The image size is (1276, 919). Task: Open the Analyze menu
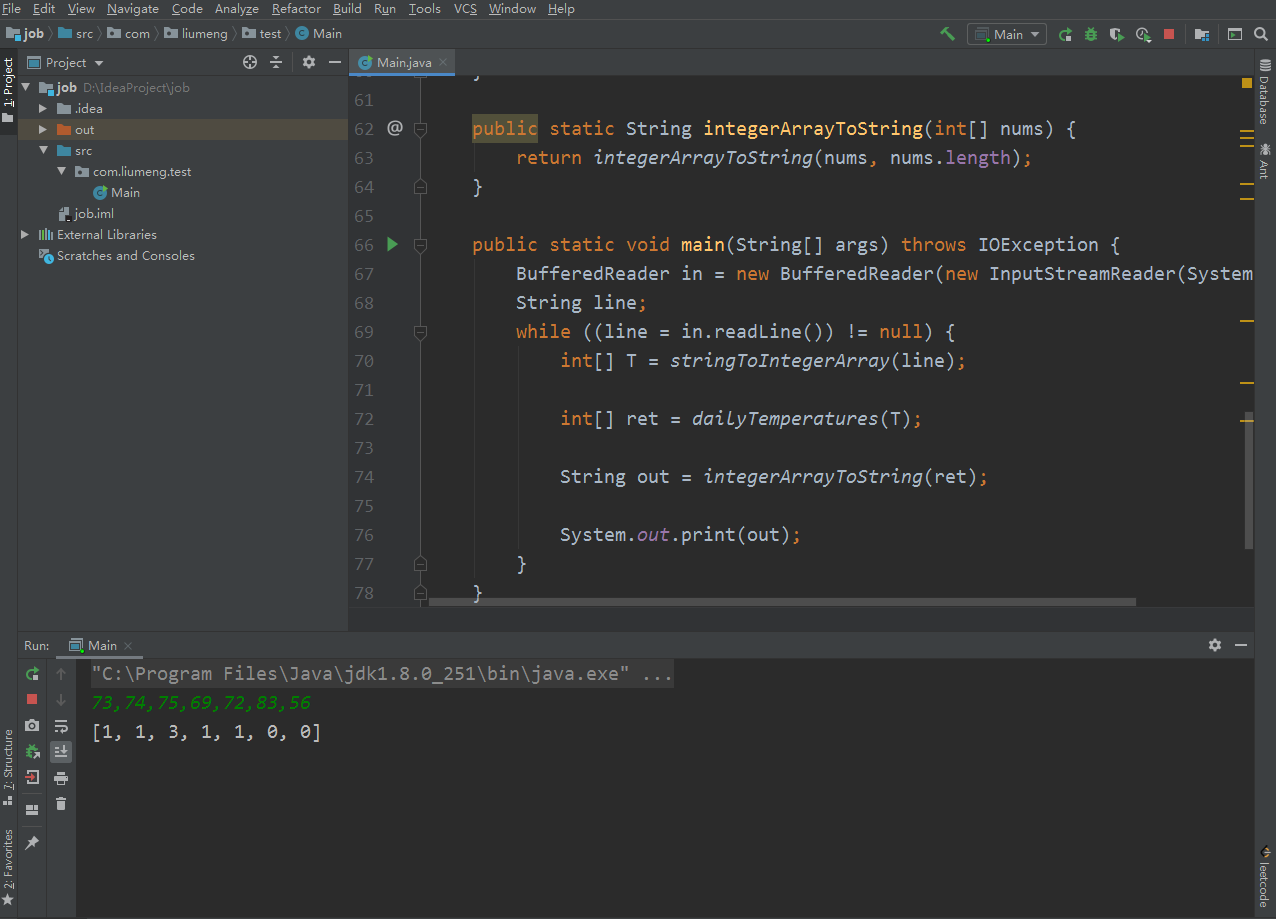point(237,9)
